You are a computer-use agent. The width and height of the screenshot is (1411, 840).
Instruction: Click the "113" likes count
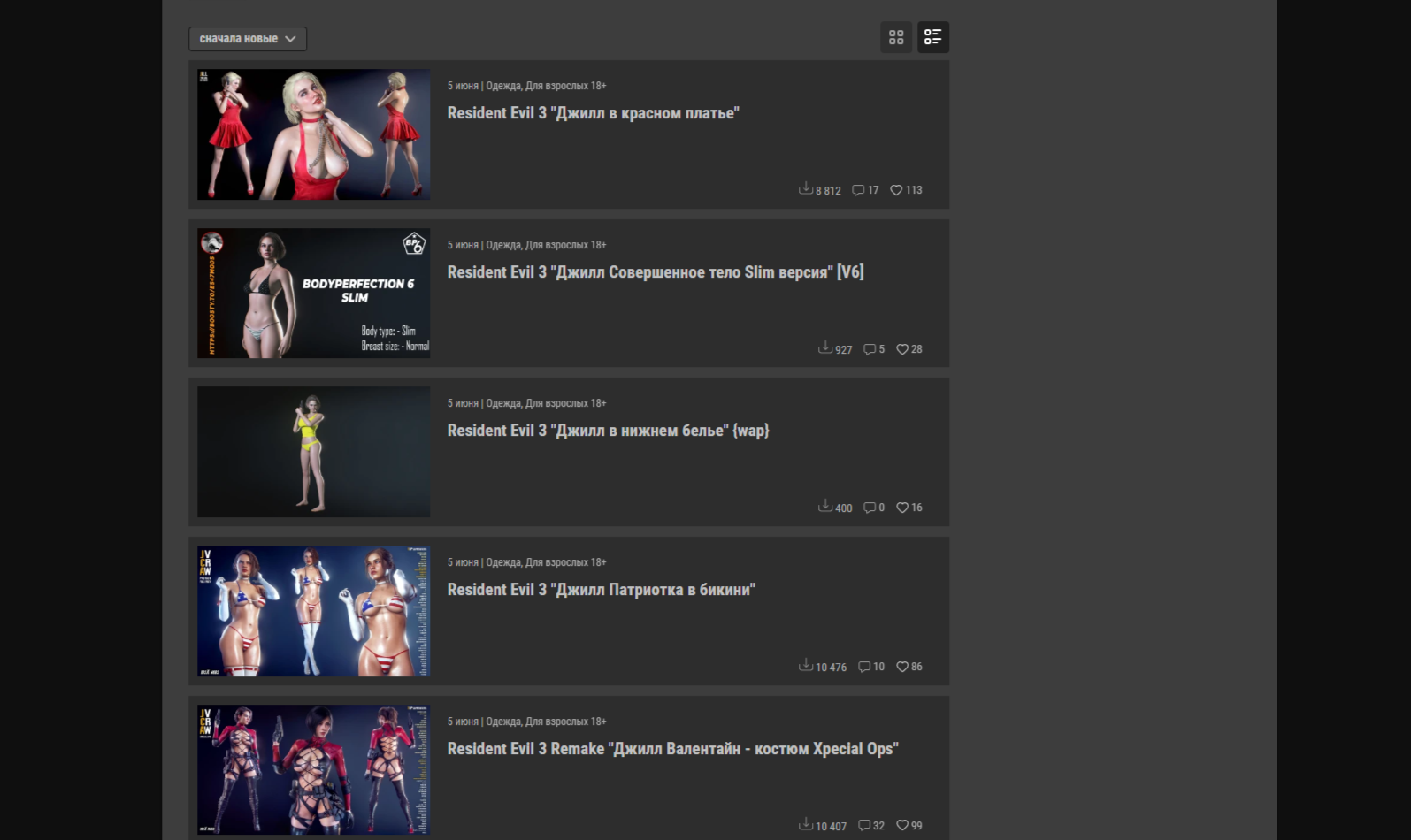point(914,190)
